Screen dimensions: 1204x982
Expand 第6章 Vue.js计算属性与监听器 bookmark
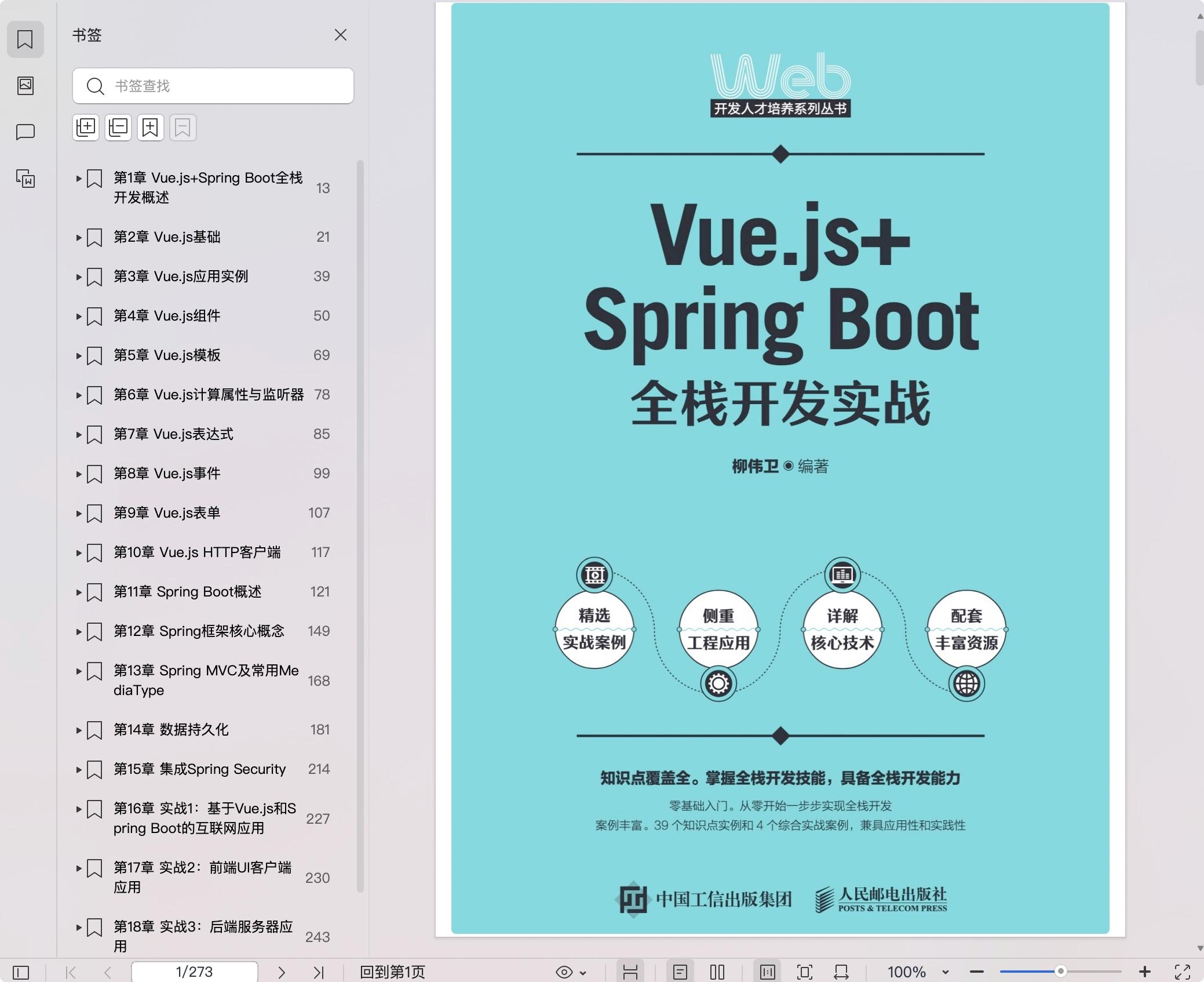78,395
